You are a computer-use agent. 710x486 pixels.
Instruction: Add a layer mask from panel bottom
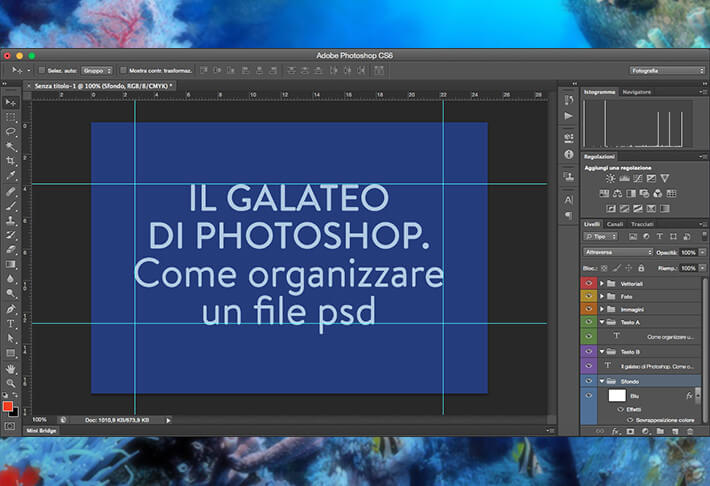(630, 432)
